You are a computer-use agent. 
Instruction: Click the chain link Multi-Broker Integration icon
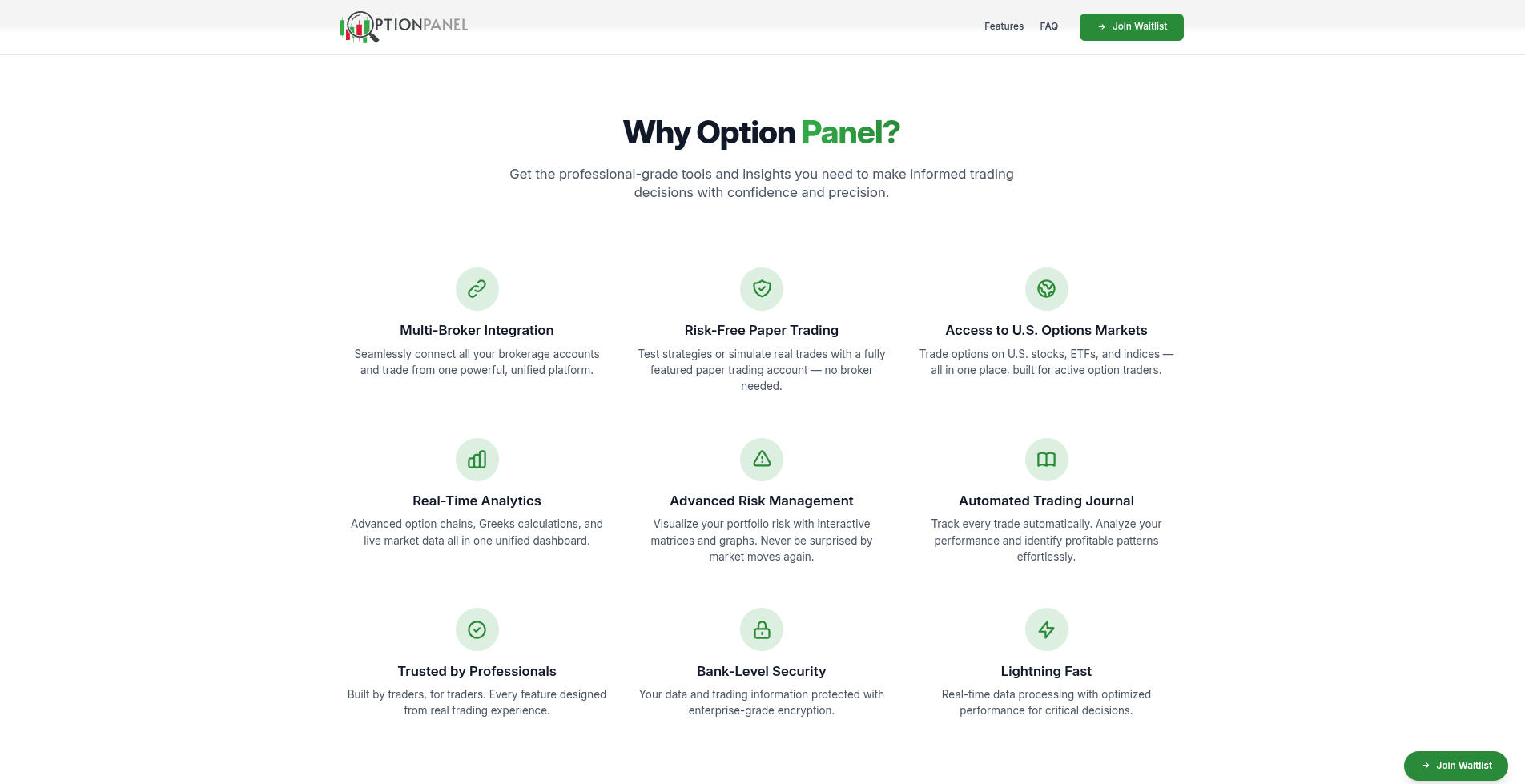tap(477, 289)
